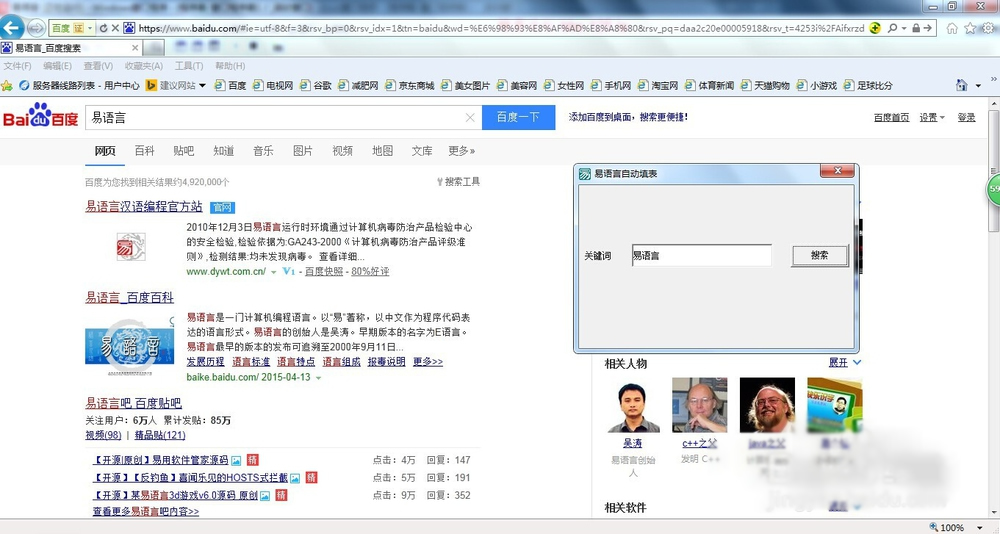The image size is (1000, 534).
Task: Open the 编辑(E) menu
Action: point(57,66)
